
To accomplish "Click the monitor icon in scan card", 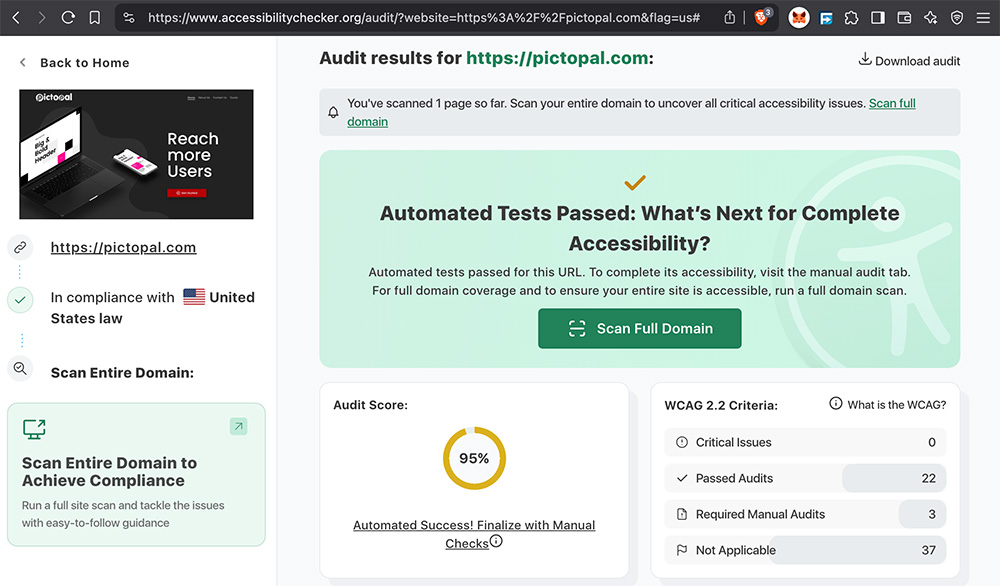I will [x=34, y=429].
